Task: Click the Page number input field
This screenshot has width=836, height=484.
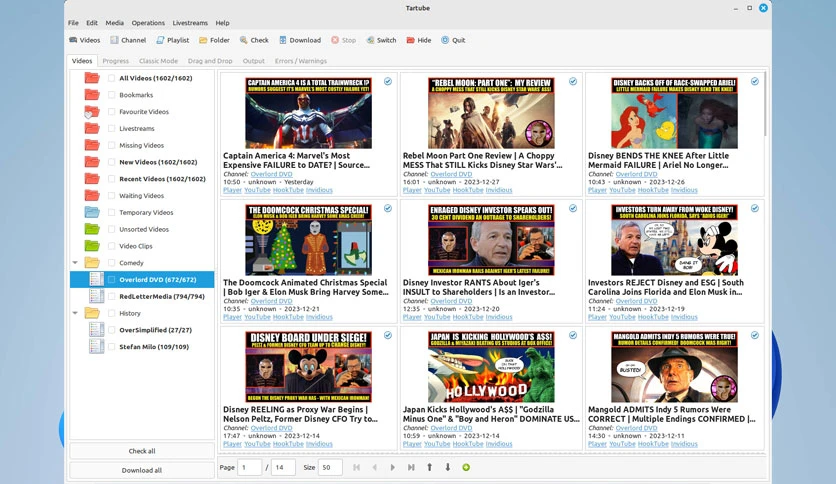Action: click(x=250, y=467)
